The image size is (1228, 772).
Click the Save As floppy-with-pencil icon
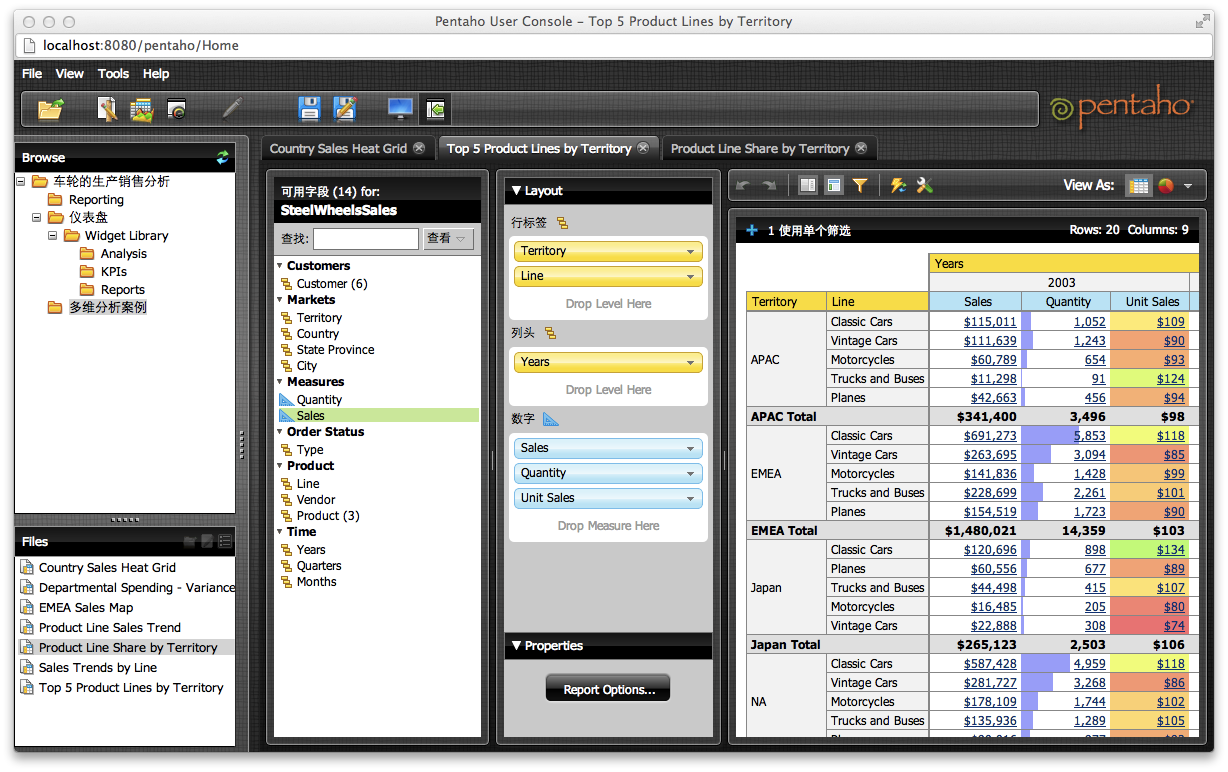pos(345,109)
